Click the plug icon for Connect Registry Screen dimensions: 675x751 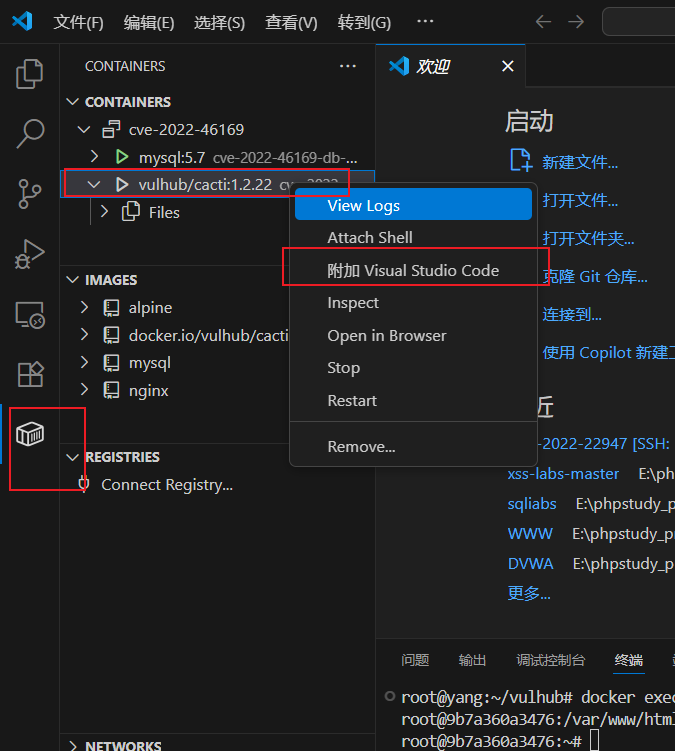(x=84, y=484)
